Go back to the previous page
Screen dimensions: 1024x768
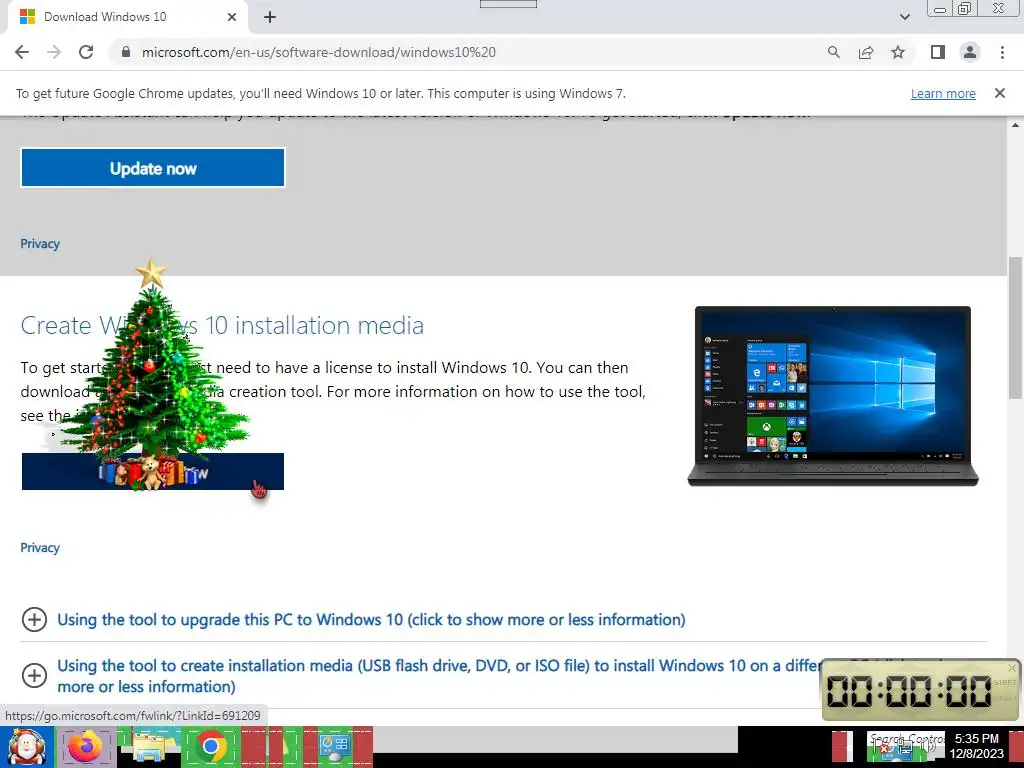22,52
